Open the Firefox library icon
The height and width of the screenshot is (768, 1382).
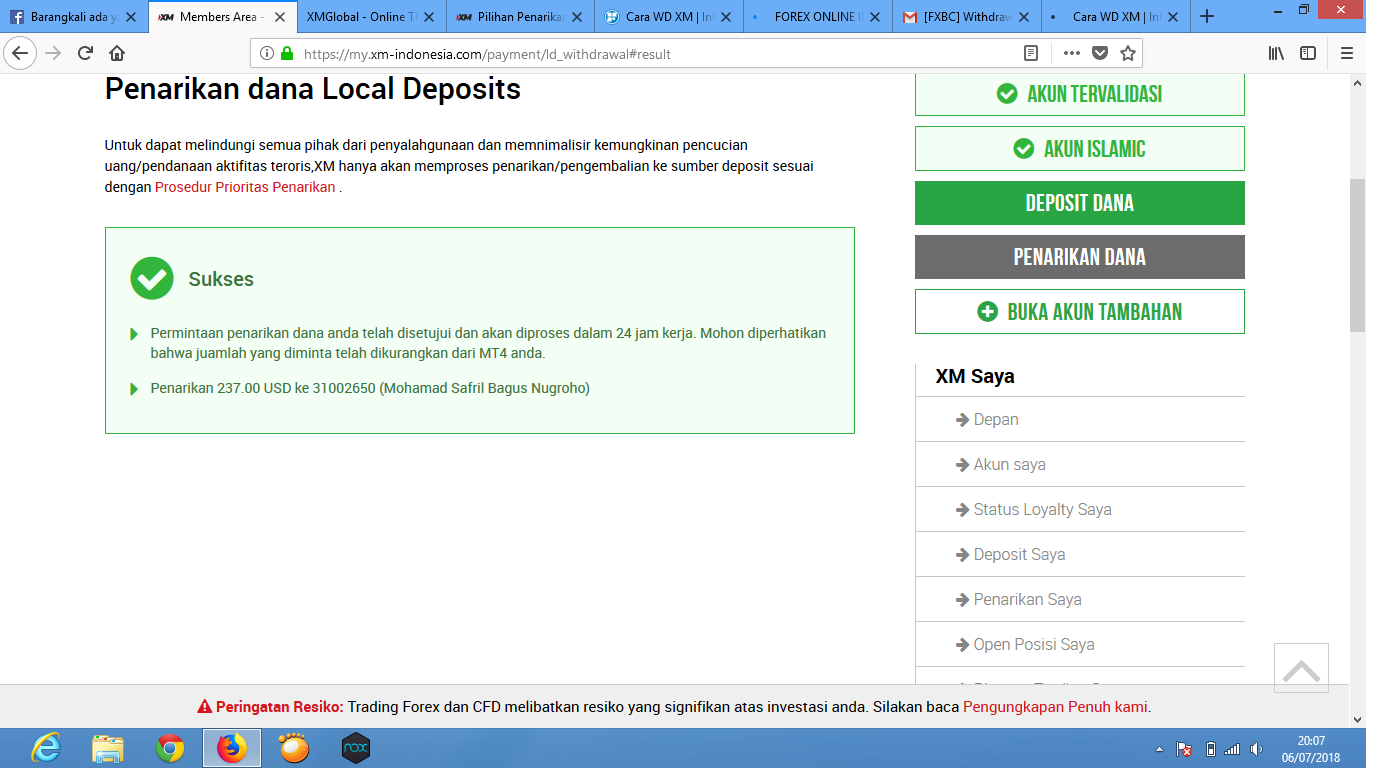pyautogui.click(x=1276, y=54)
